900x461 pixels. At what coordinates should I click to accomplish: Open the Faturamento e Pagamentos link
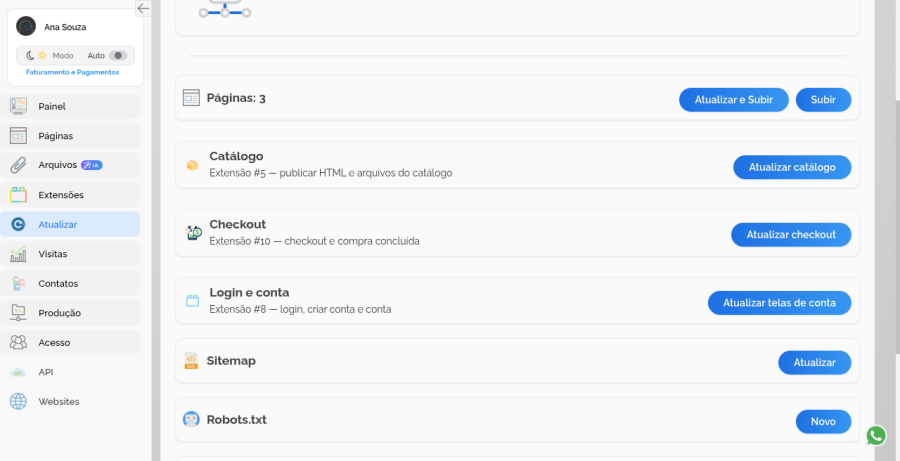[72, 72]
